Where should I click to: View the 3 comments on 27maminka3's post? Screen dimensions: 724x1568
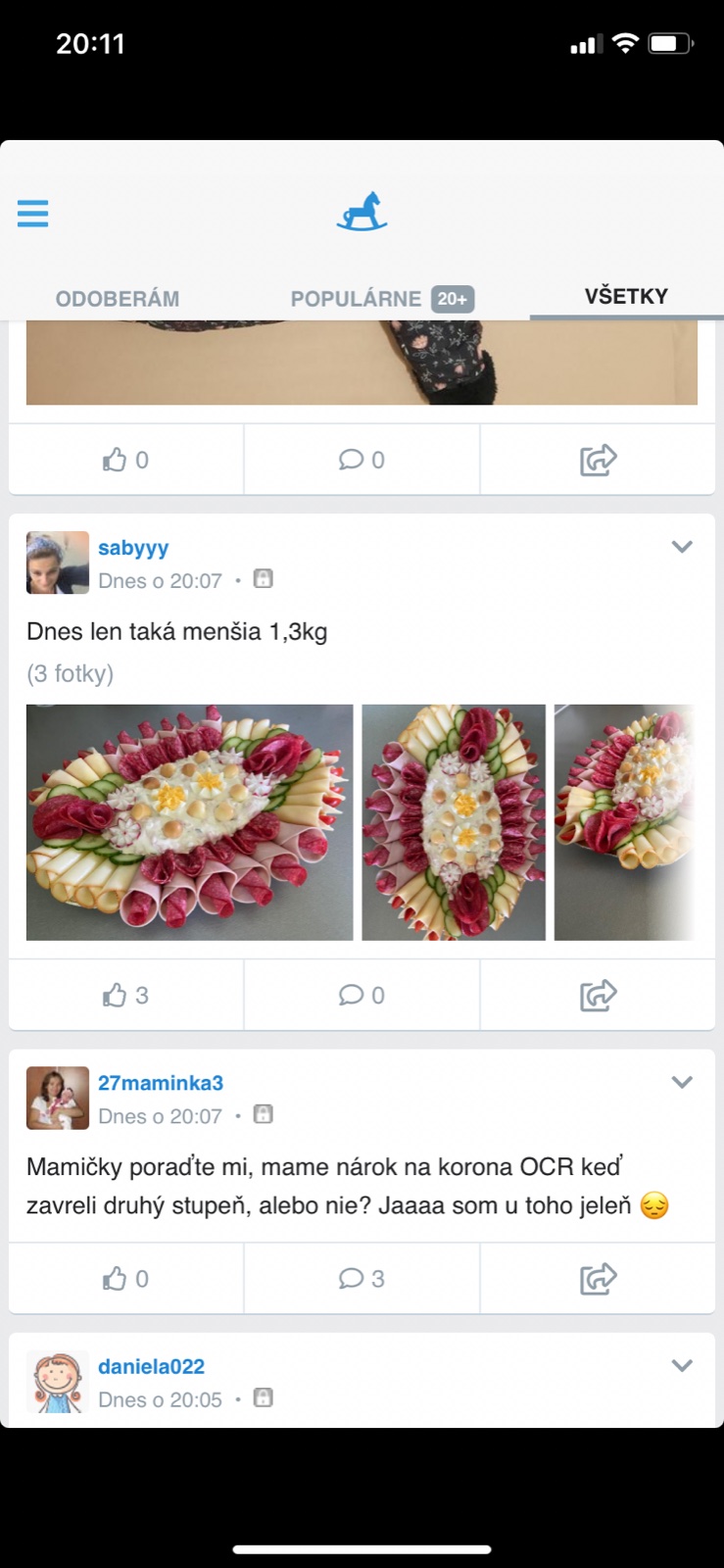click(x=362, y=1279)
